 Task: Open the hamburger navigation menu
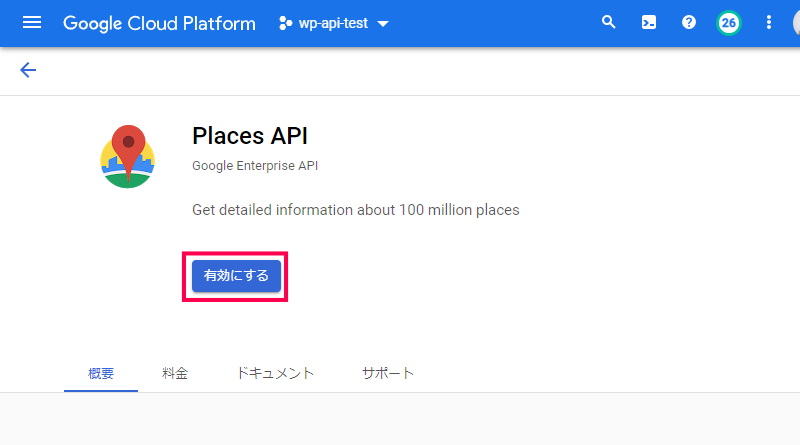[32, 23]
